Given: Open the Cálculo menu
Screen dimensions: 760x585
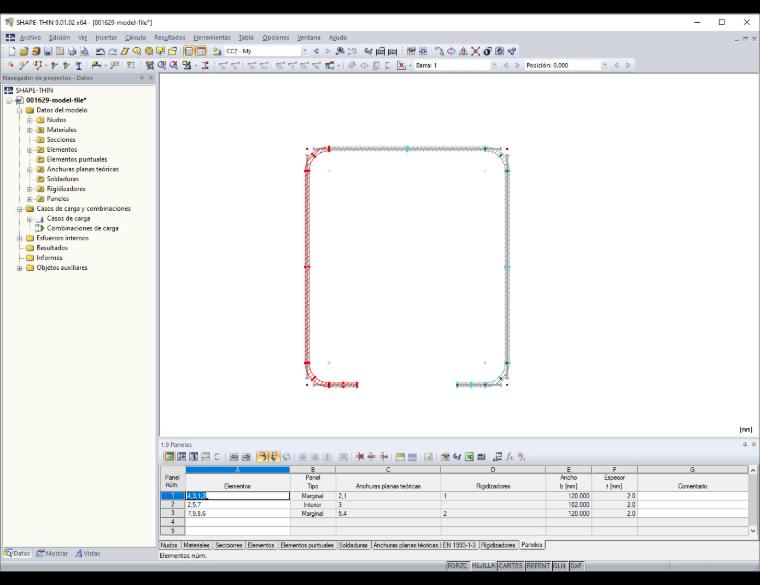Looking at the screenshot, I should pyautogui.click(x=135, y=37).
